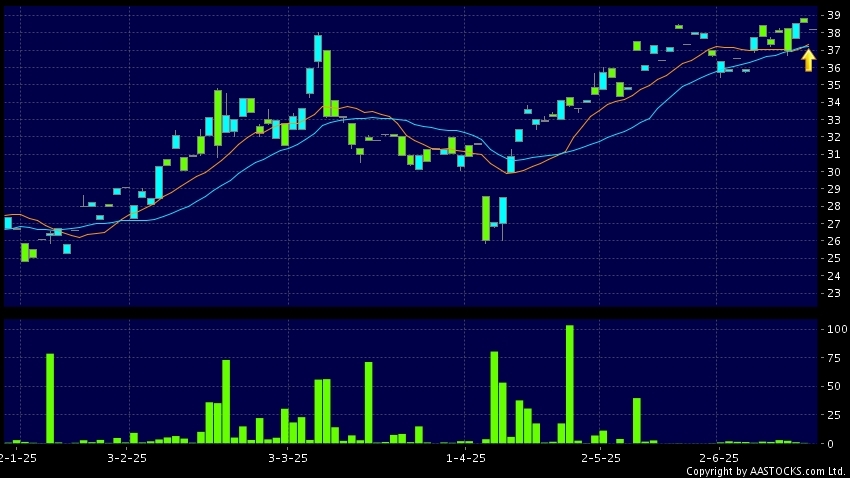The height and width of the screenshot is (478, 850).
Task: Click the 24 price axis label
Action: pos(833,276)
